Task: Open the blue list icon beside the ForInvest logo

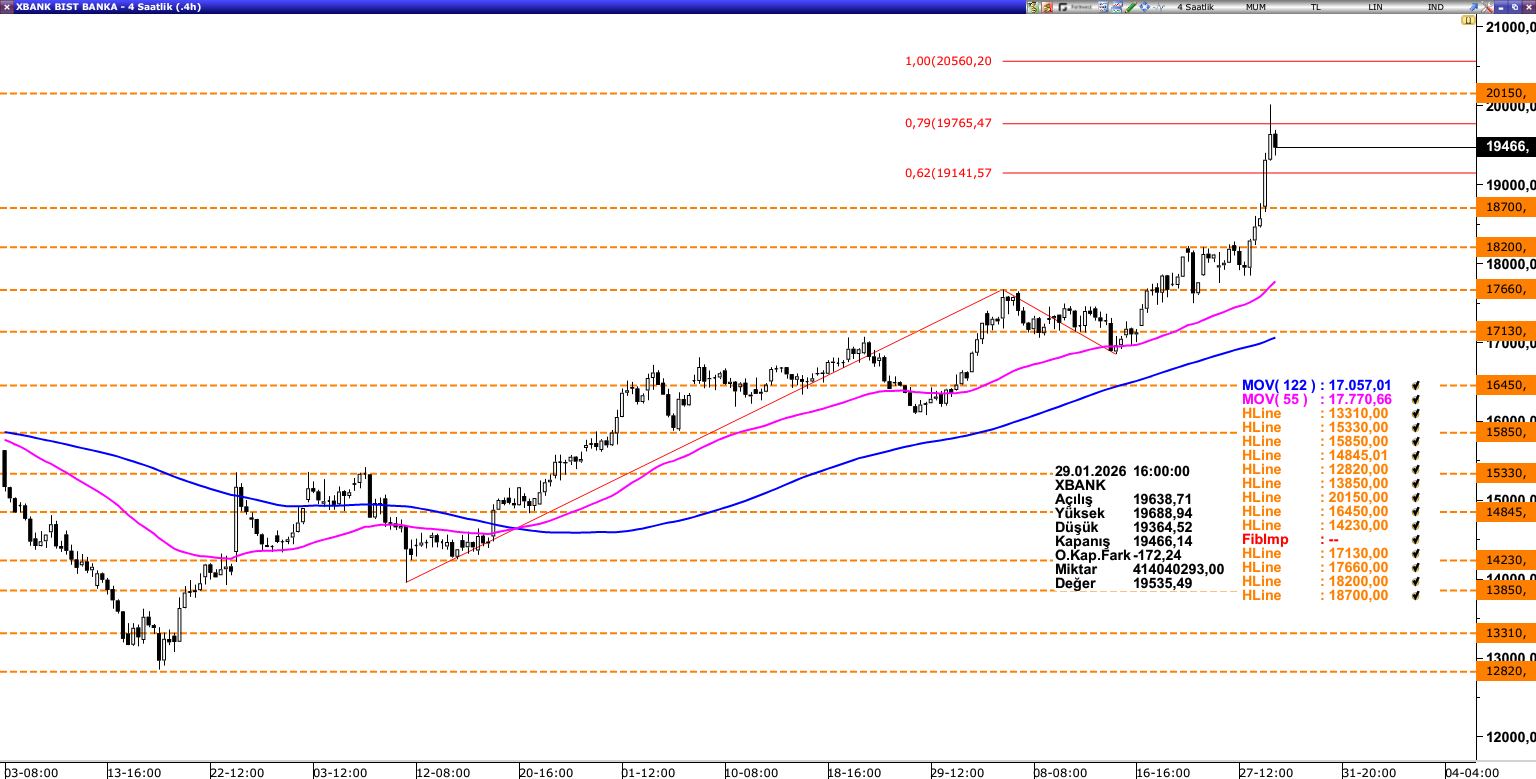Action: pos(1103,7)
